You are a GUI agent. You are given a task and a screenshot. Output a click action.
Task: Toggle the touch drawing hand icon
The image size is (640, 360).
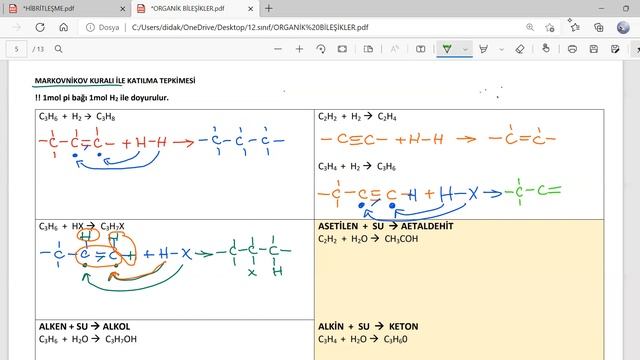[x=546, y=49]
